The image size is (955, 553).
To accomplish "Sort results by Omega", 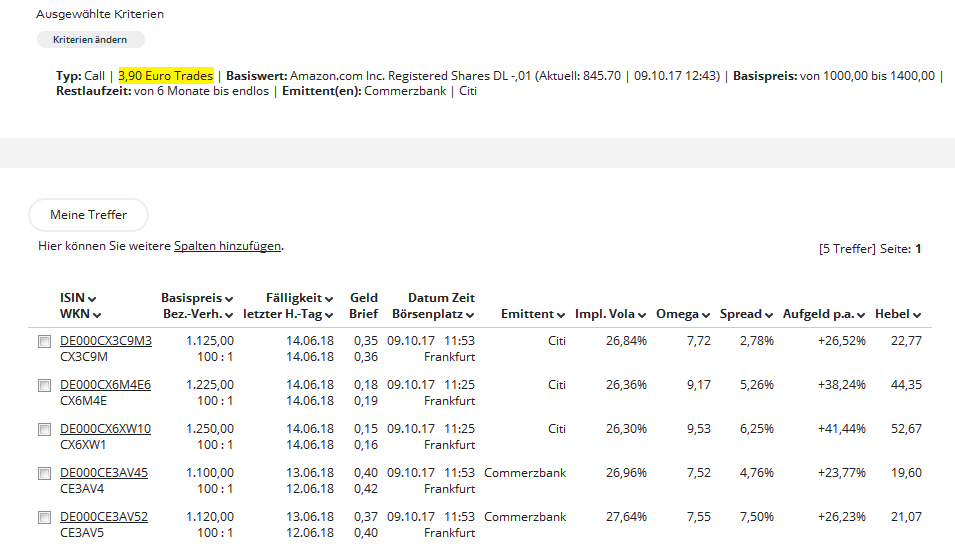I will point(683,314).
